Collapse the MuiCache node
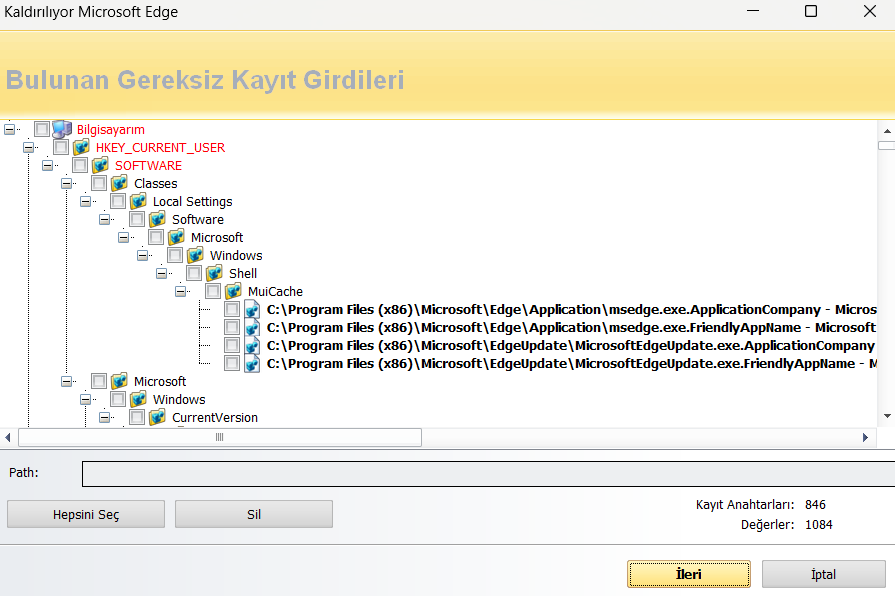Image resolution: width=895 pixels, height=596 pixels. [180, 291]
